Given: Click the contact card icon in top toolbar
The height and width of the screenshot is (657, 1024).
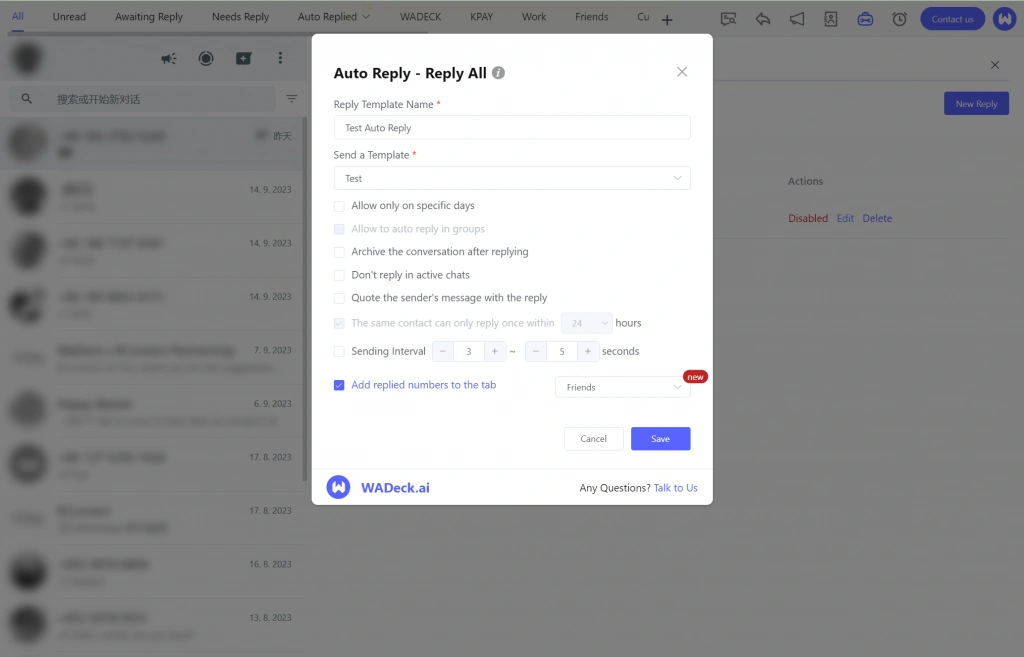Looking at the screenshot, I should 830,18.
